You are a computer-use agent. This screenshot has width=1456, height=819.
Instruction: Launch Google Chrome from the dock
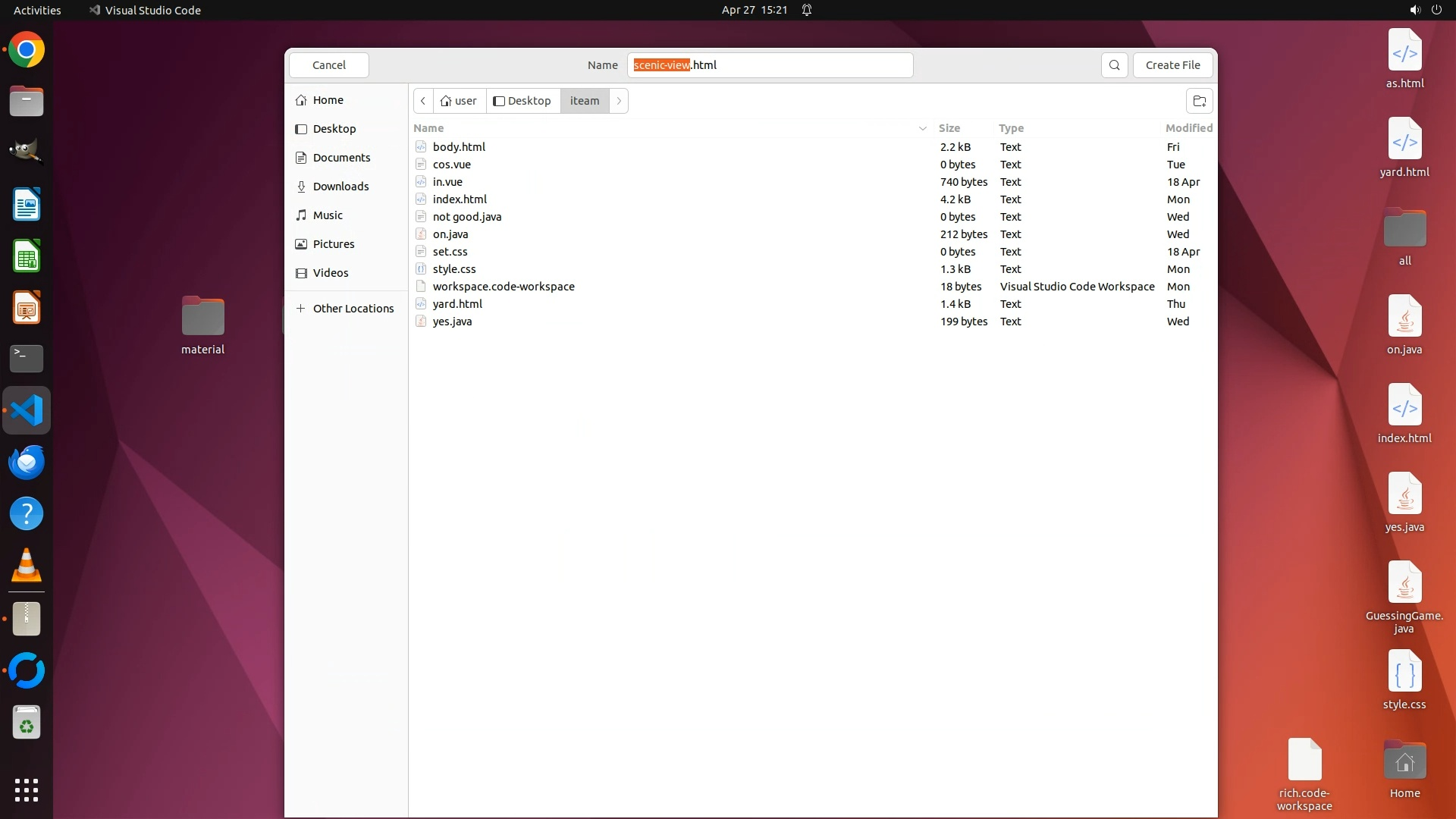click(x=27, y=50)
